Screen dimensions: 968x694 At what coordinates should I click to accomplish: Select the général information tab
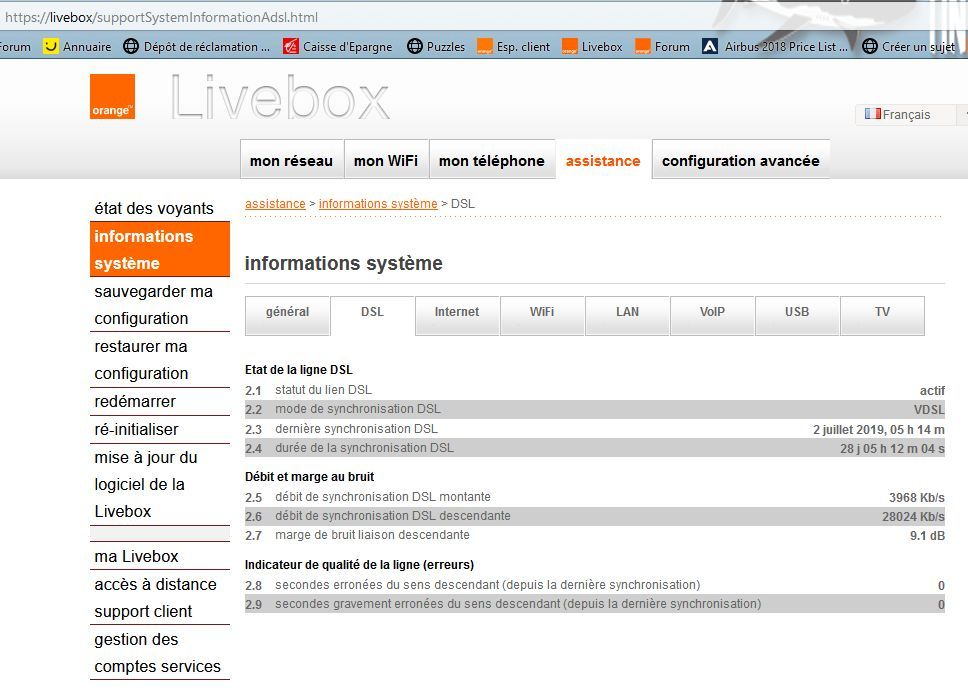[x=287, y=312]
